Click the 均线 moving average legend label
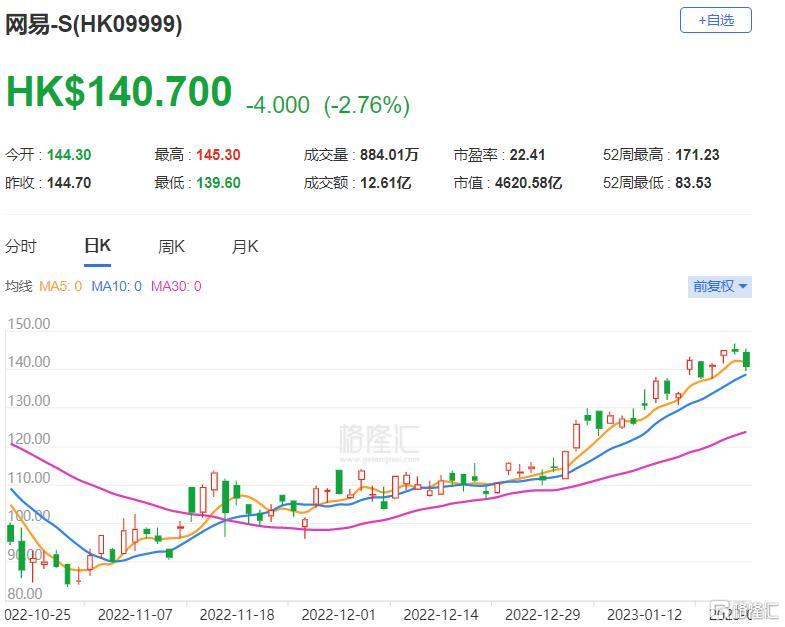Image resolution: width=785 pixels, height=627 pixels. click(19, 286)
